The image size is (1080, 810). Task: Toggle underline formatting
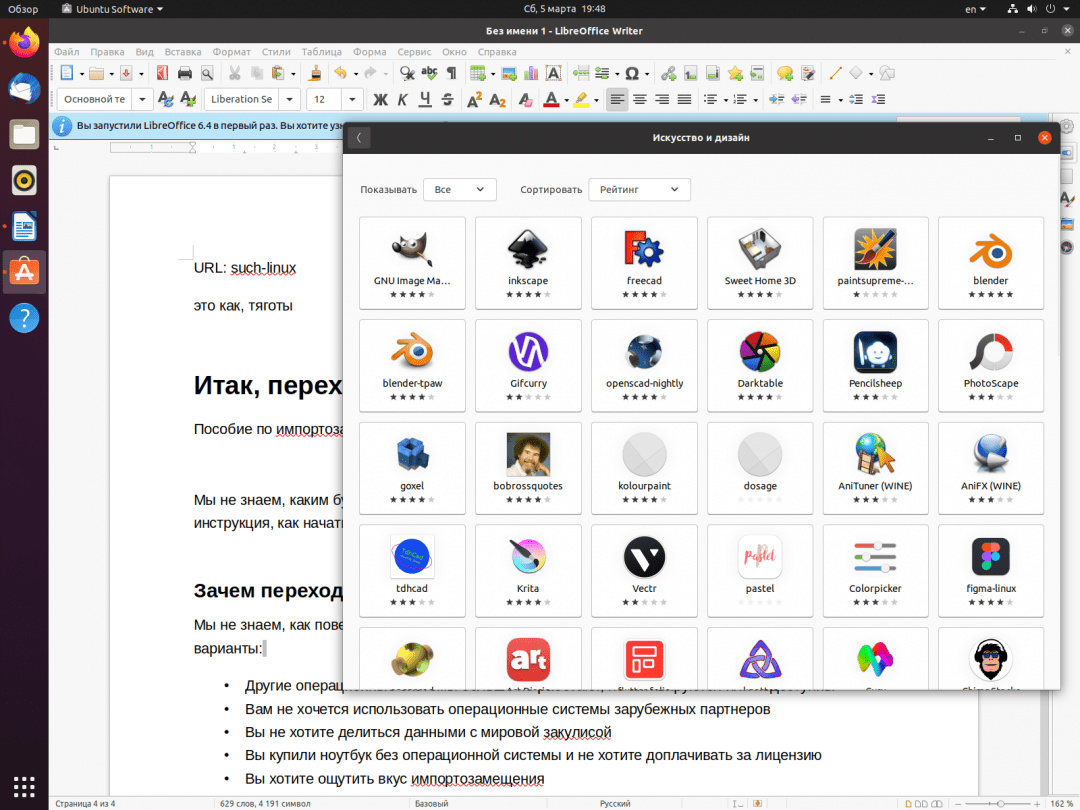point(426,99)
